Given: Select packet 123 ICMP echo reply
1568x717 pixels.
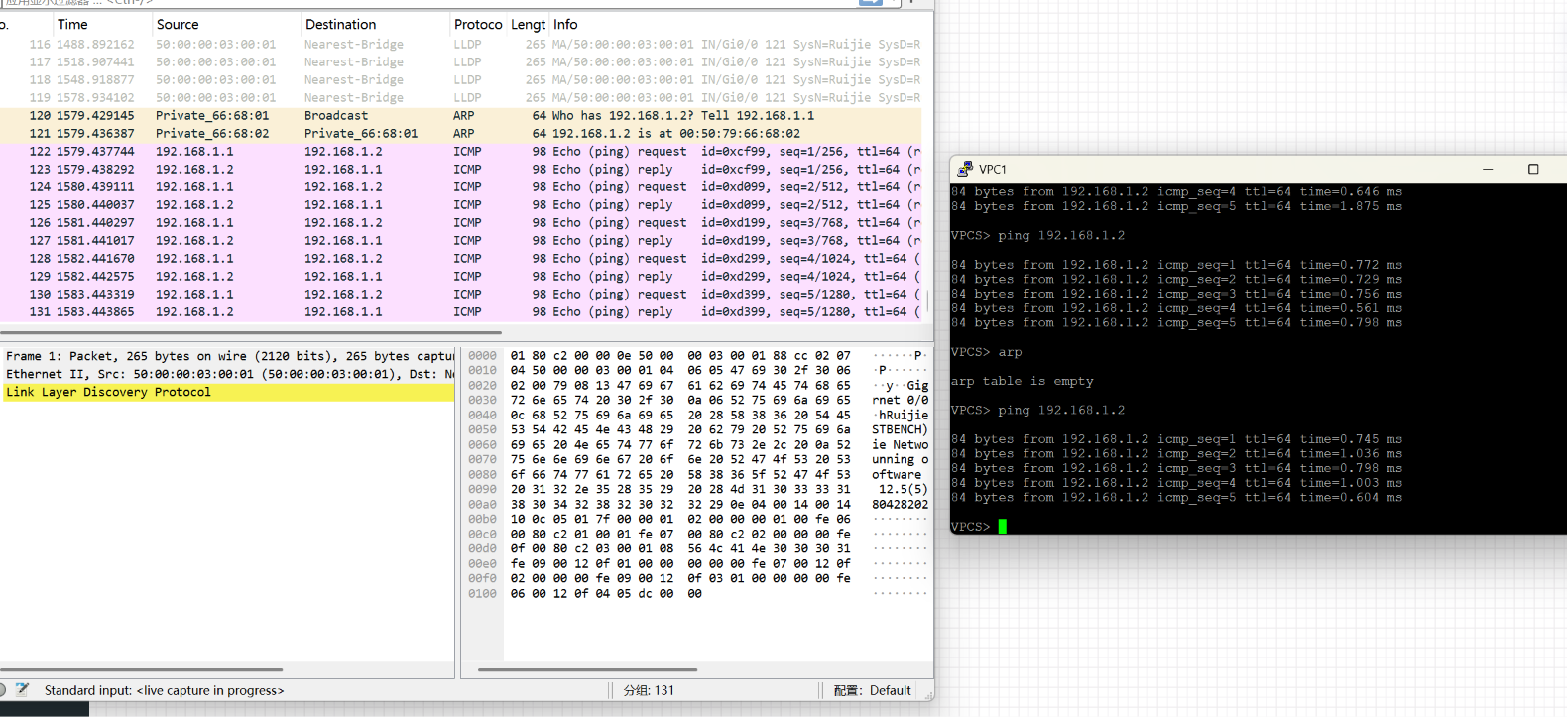Looking at the screenshot, I should click(461, 170).
